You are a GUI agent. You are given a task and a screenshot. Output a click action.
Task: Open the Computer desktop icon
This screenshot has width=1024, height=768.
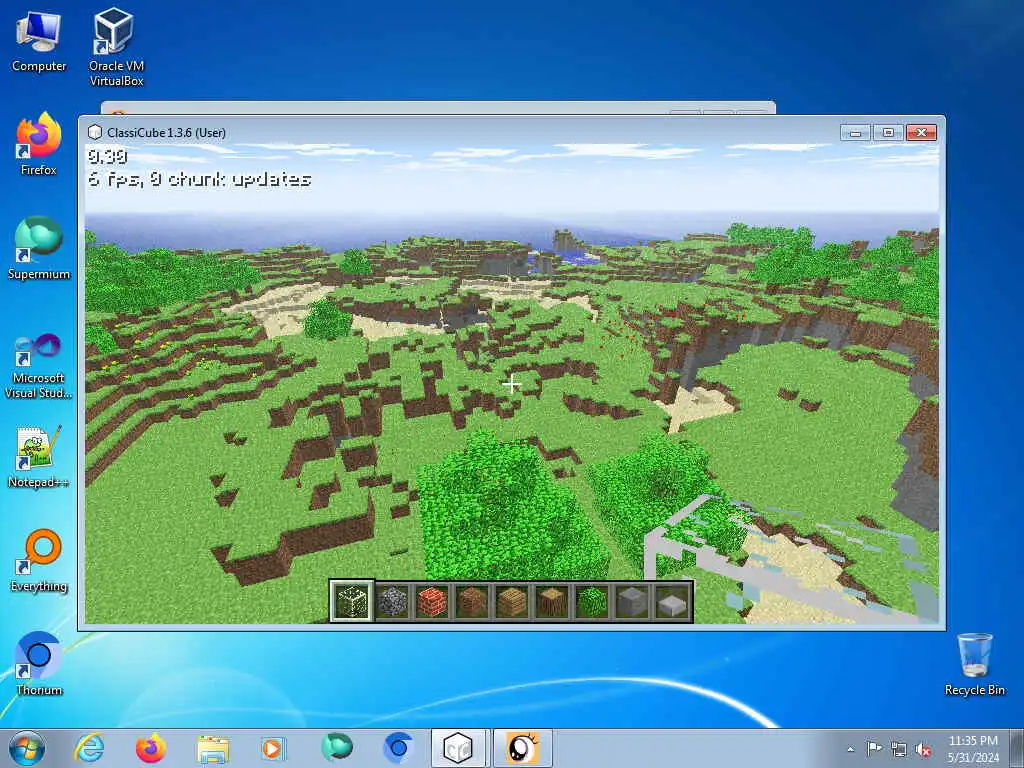click(x=39, y=42)
